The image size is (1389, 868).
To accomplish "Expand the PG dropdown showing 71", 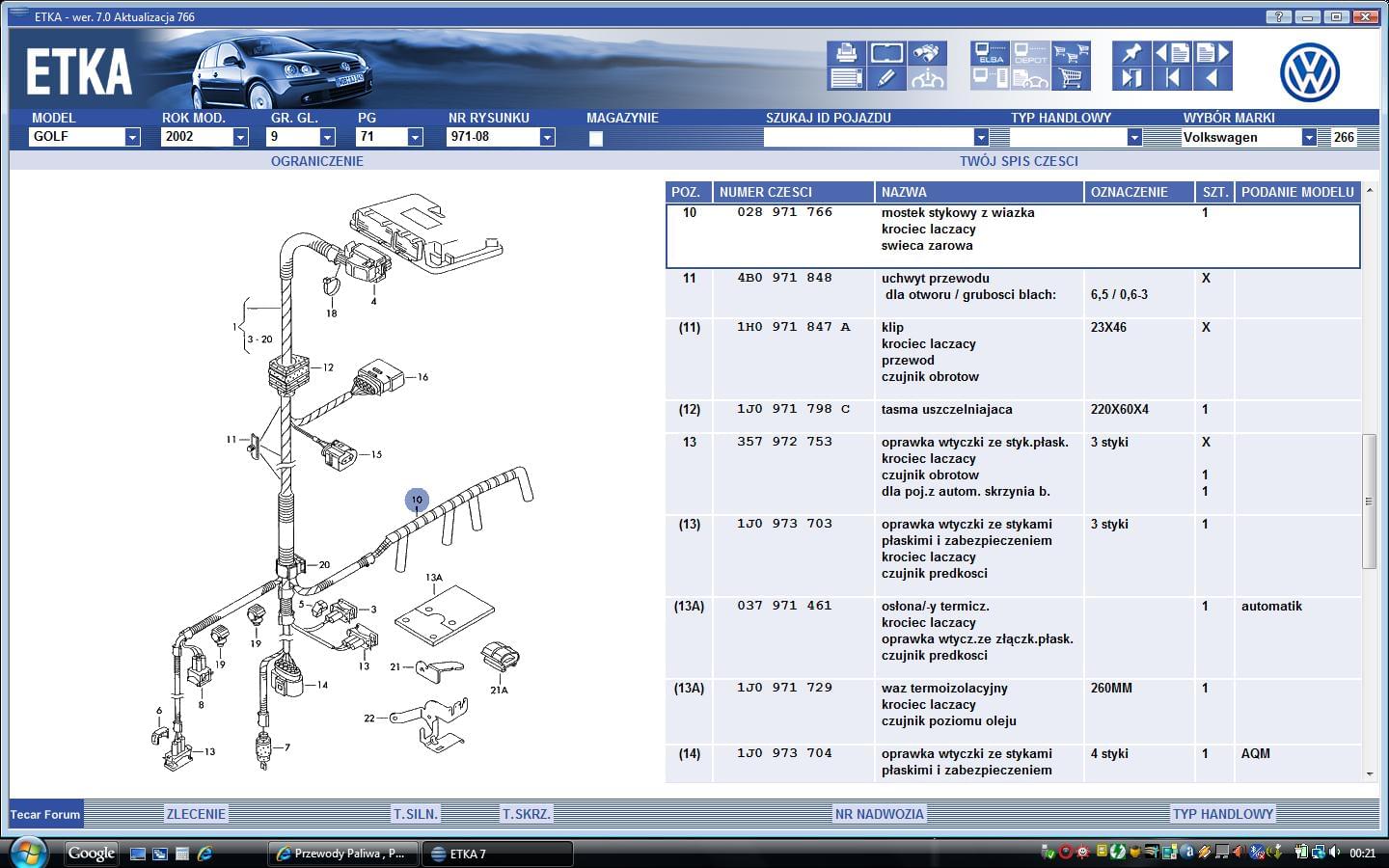I will (x=415, y=137).
